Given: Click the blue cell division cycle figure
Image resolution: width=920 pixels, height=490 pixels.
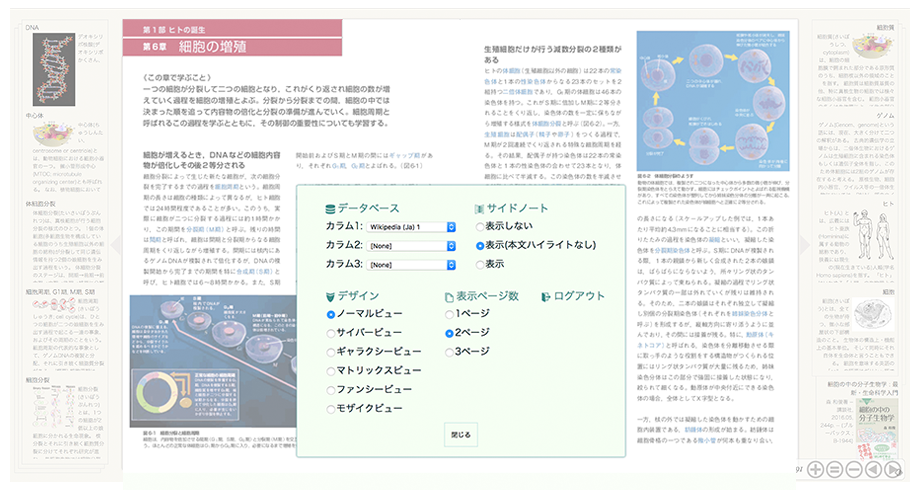Looking at the screenshot, I should (713, 101).
